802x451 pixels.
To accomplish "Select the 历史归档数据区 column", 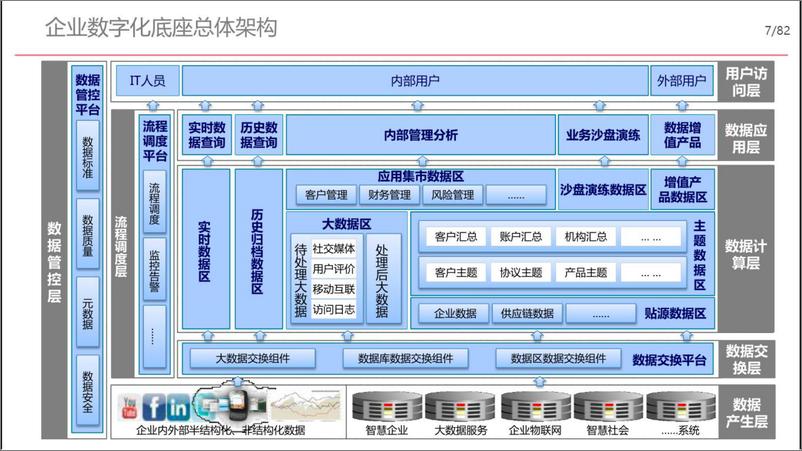I will click(258, 249).
